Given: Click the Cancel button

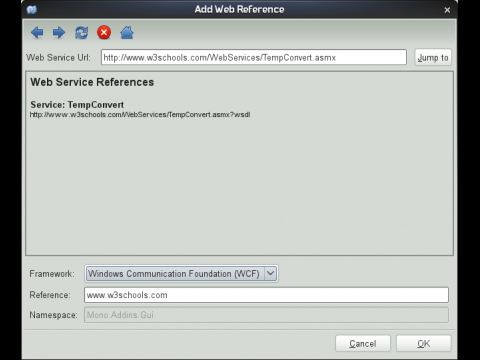Looking at the screenshot, I should point(363,343).
